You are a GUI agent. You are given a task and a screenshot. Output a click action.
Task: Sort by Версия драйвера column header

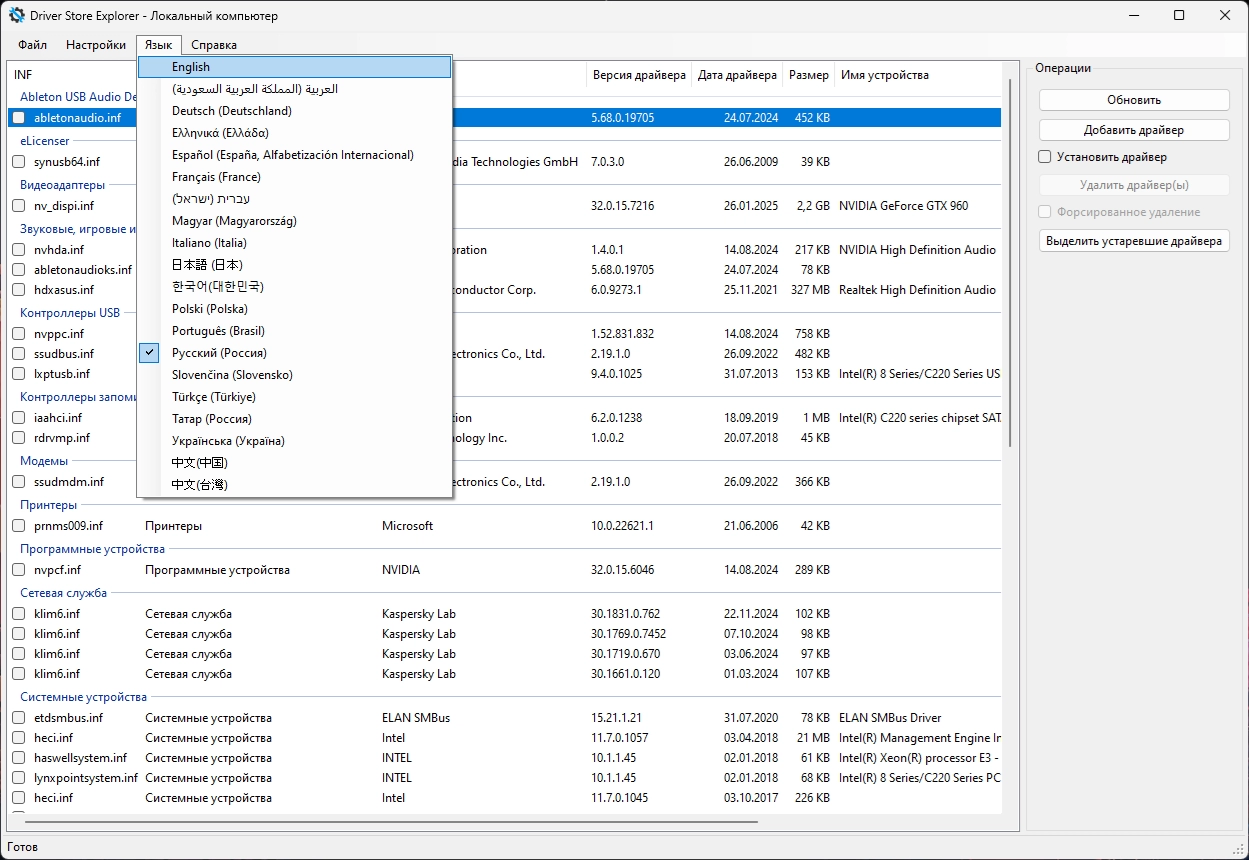(x=639, y=75)
